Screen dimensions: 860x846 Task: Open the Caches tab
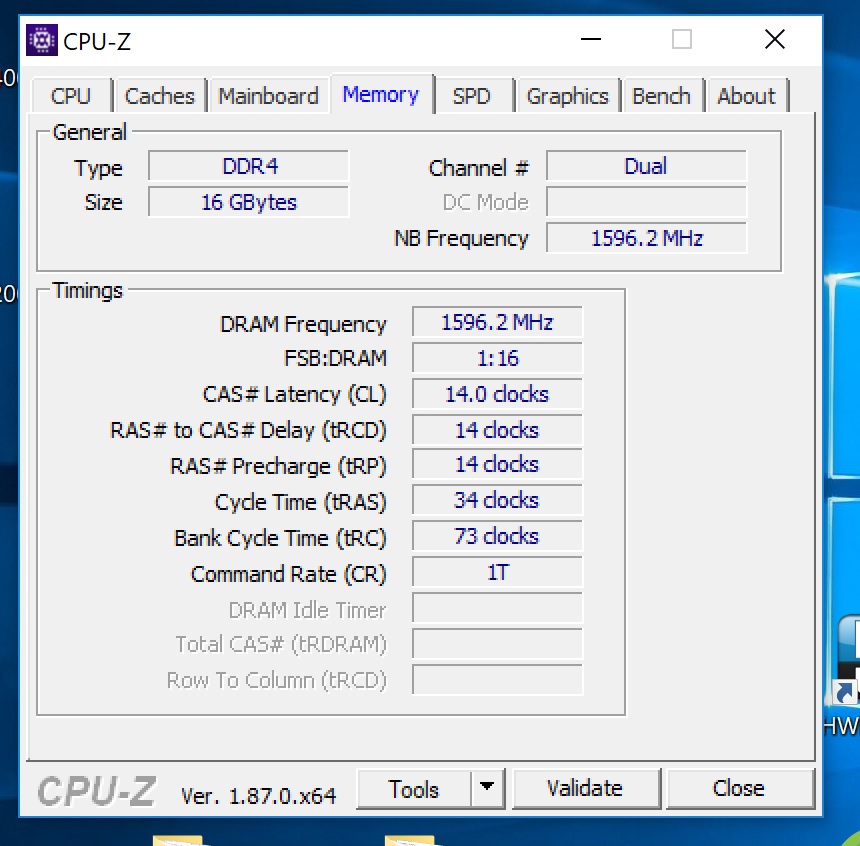point(160,95)
